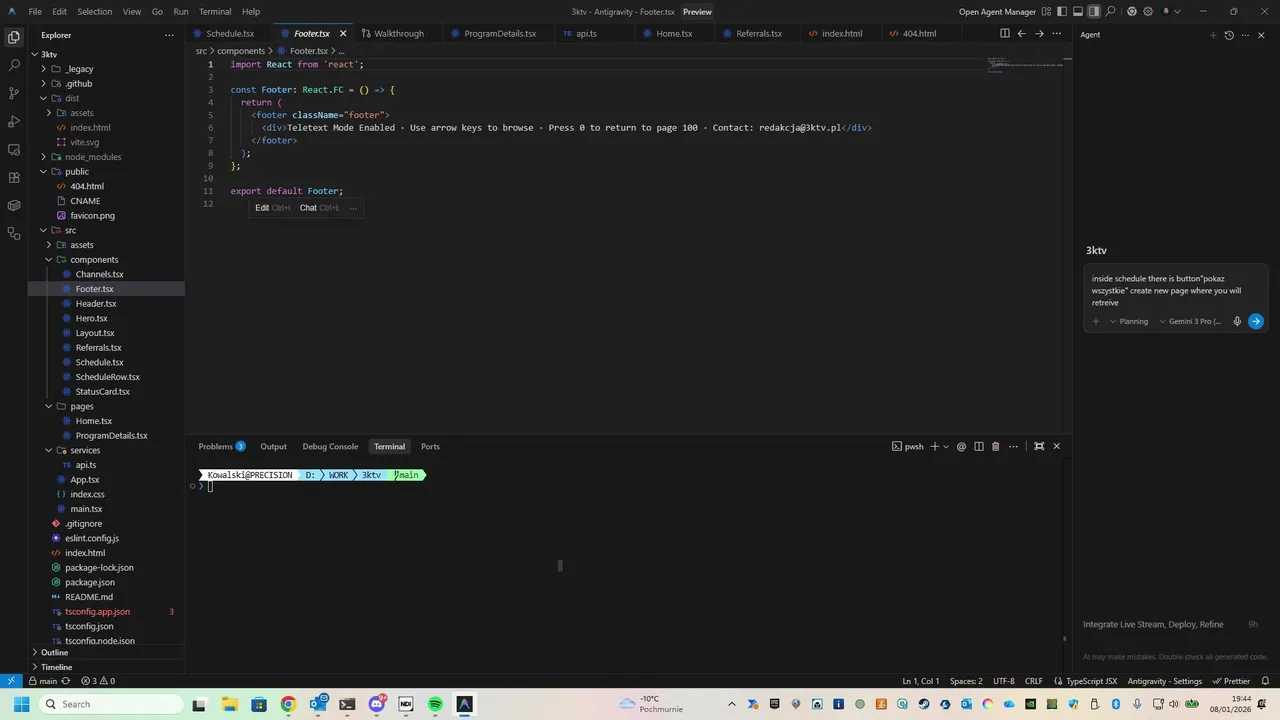Open settings gear in title bar
The width and height of the screenshot is (1280, 720).
(1148, 11)
